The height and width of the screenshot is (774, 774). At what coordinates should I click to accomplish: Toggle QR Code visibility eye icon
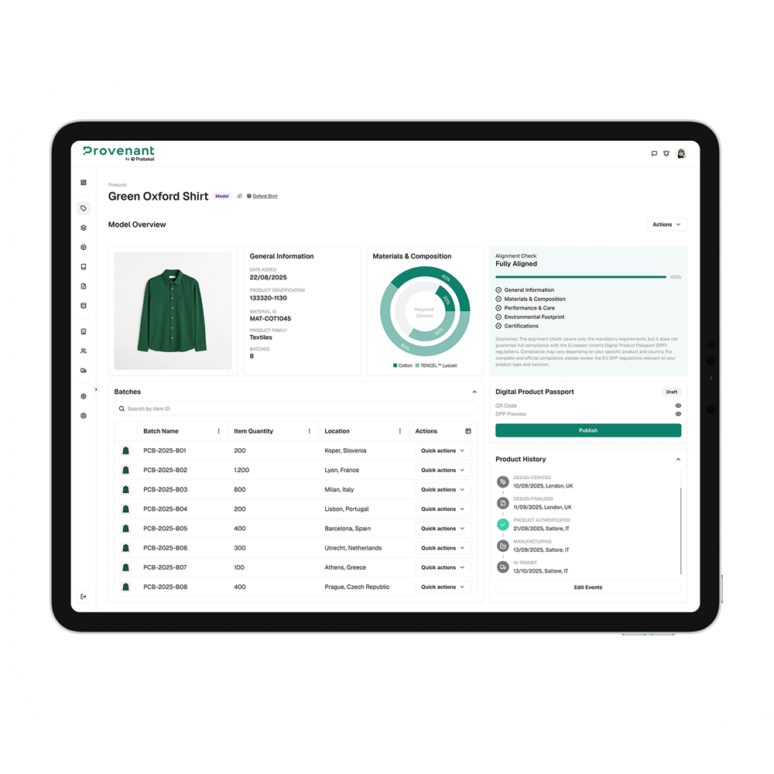pos(678,406)
